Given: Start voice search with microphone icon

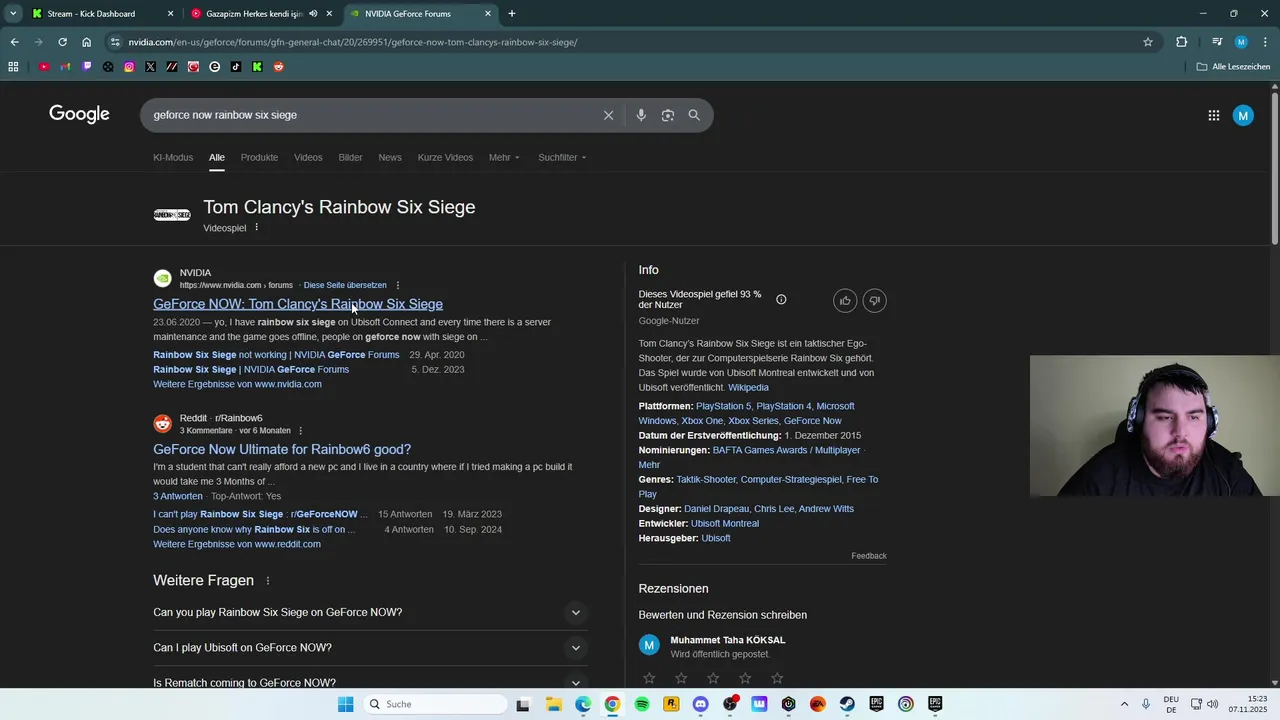Looking at the screenshot, I should point(641,115).
